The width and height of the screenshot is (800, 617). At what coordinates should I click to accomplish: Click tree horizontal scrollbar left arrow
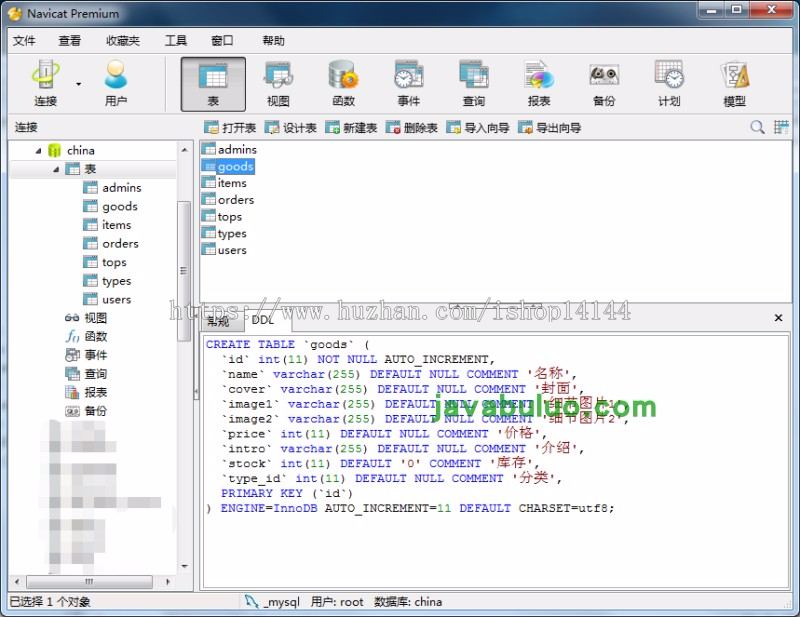pos(17,582)
